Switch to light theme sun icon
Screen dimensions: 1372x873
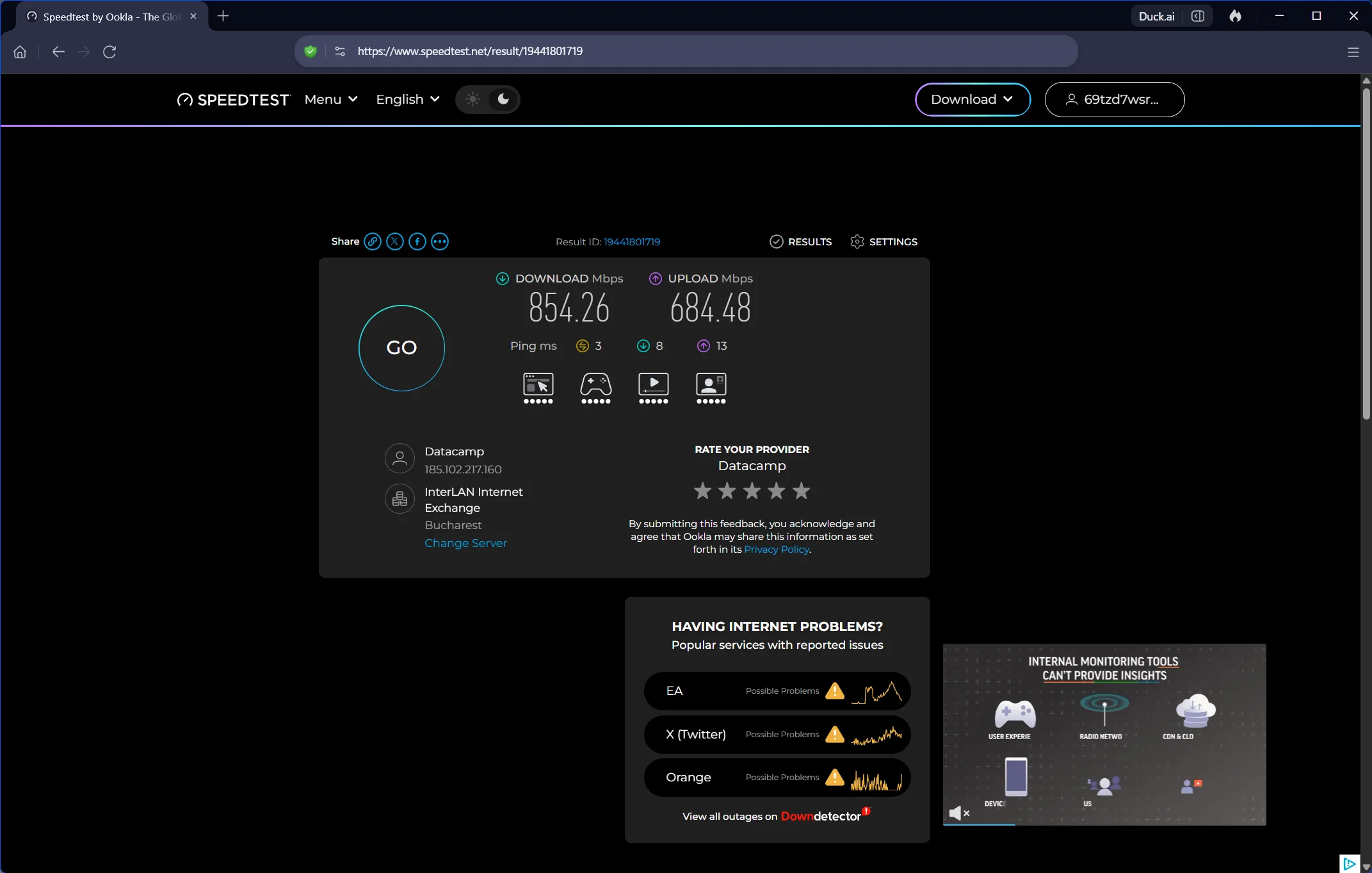coord(472,99)
